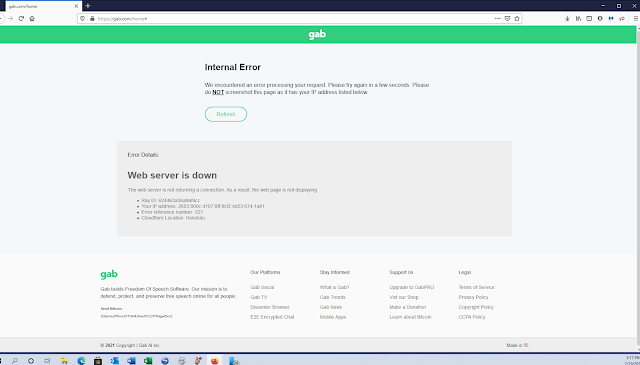Open Outlook from taskbar

115,361
